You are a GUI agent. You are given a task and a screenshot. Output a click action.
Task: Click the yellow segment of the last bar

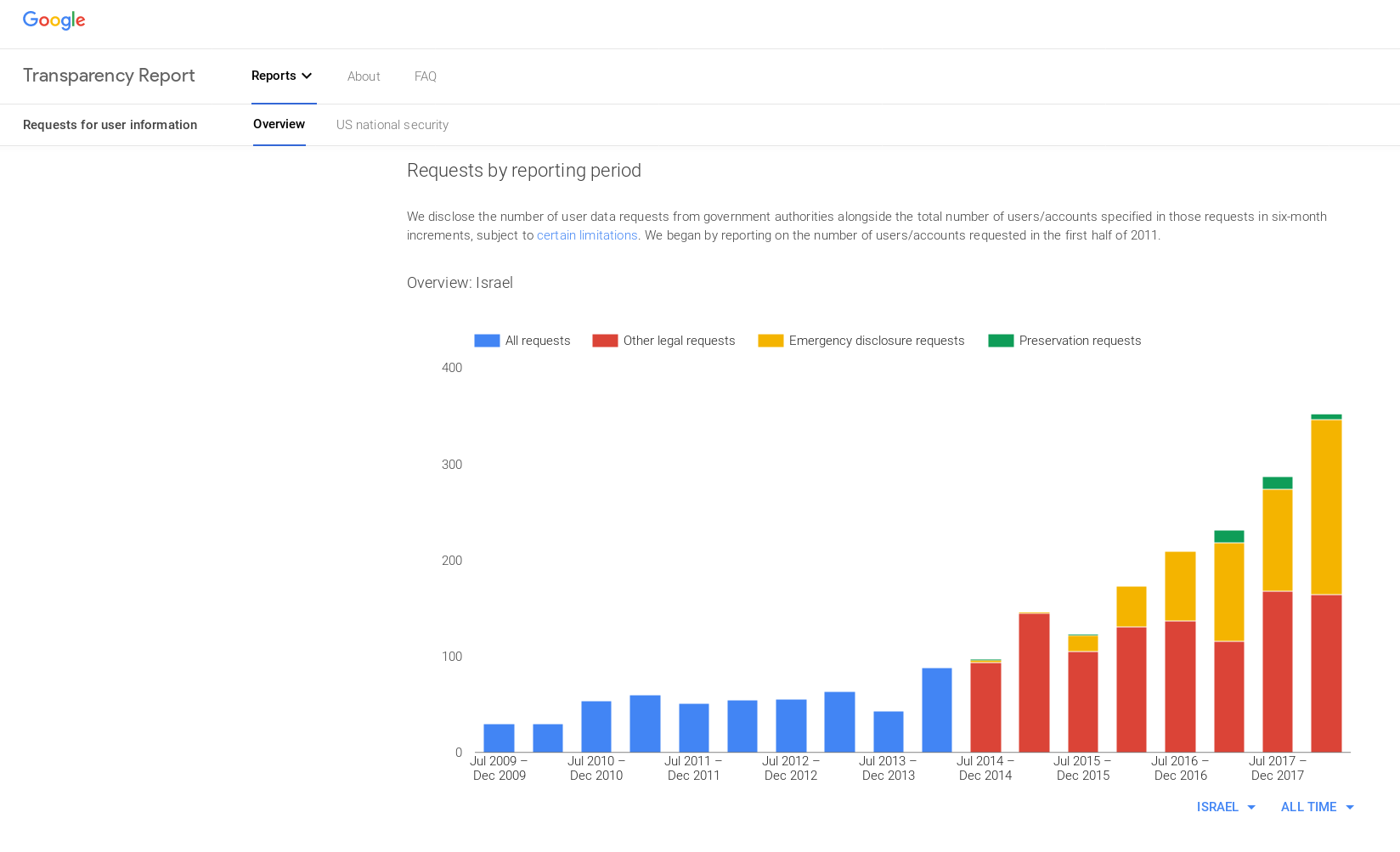pos(1326,507)
